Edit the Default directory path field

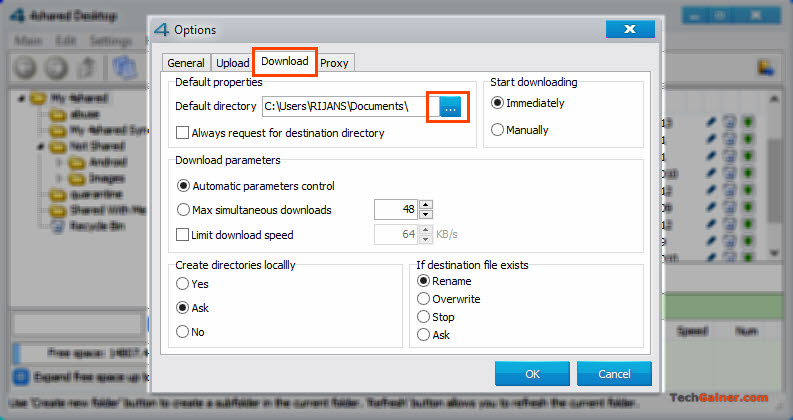[350, 106]
